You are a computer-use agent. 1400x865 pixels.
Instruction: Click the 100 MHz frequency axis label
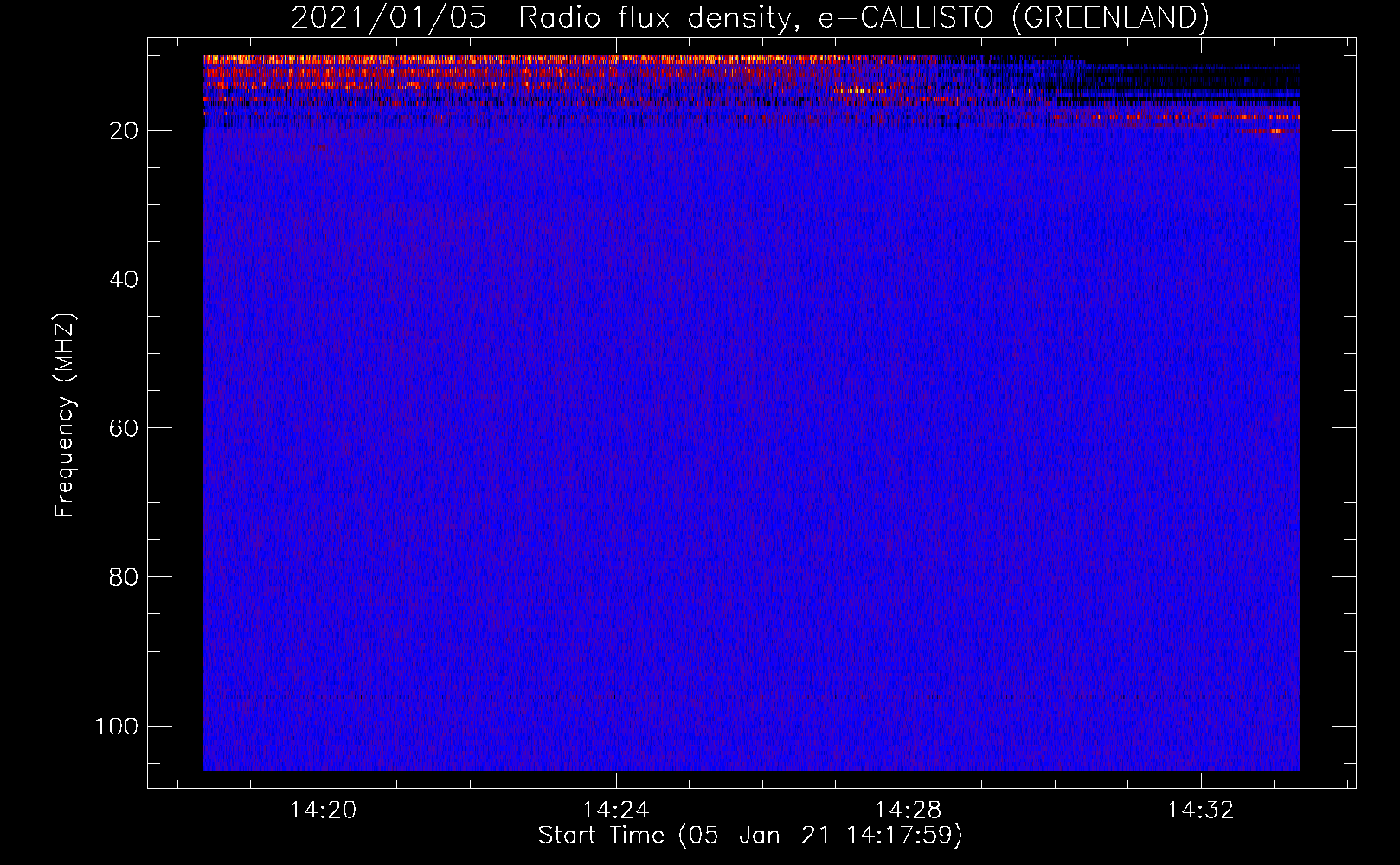pyautogui.click(x=117, y=726)
